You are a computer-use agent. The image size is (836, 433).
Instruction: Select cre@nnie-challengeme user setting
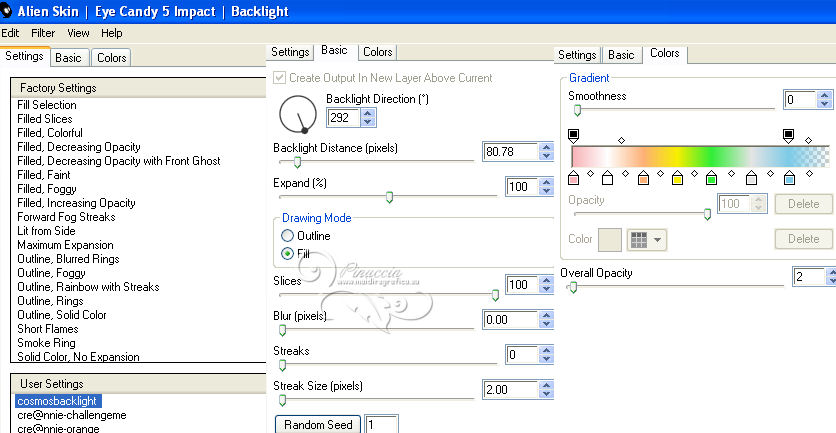71,415
